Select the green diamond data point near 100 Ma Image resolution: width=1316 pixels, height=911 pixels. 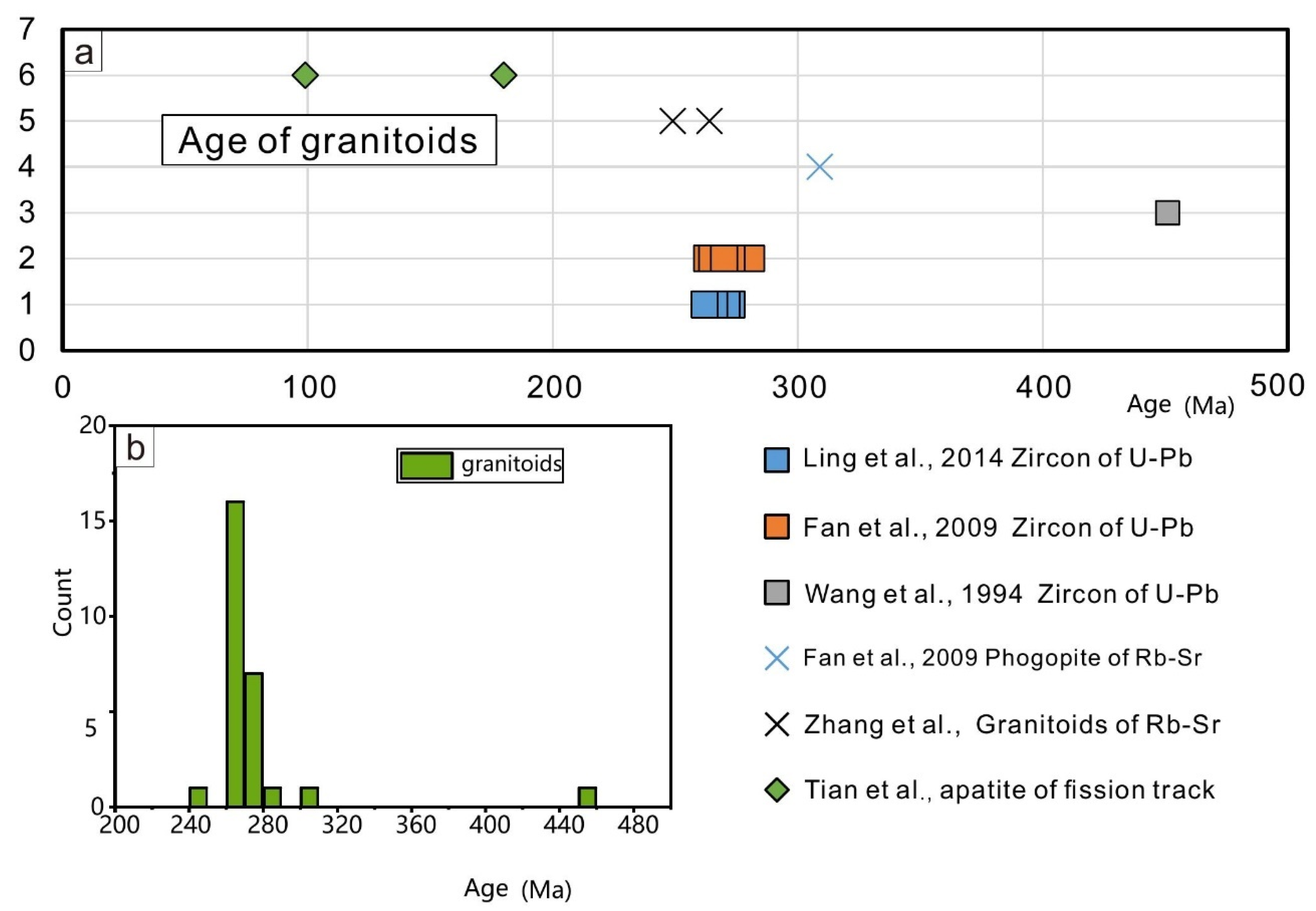[x=305, y=75]
